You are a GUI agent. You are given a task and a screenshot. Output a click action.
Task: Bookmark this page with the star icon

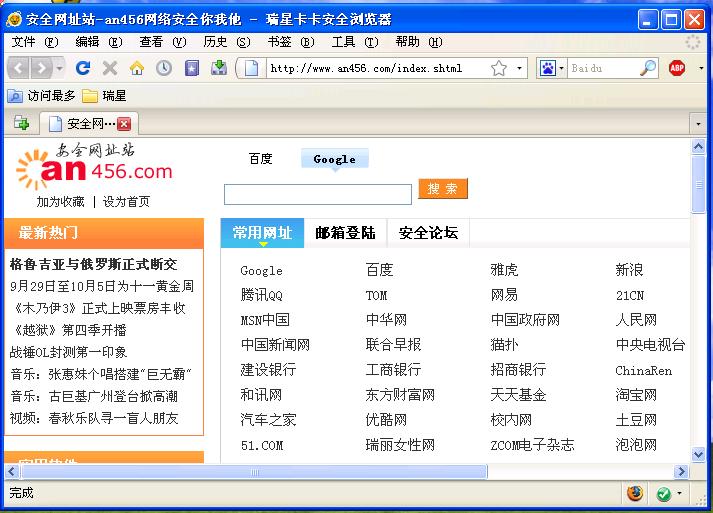[x=499, y=68]
